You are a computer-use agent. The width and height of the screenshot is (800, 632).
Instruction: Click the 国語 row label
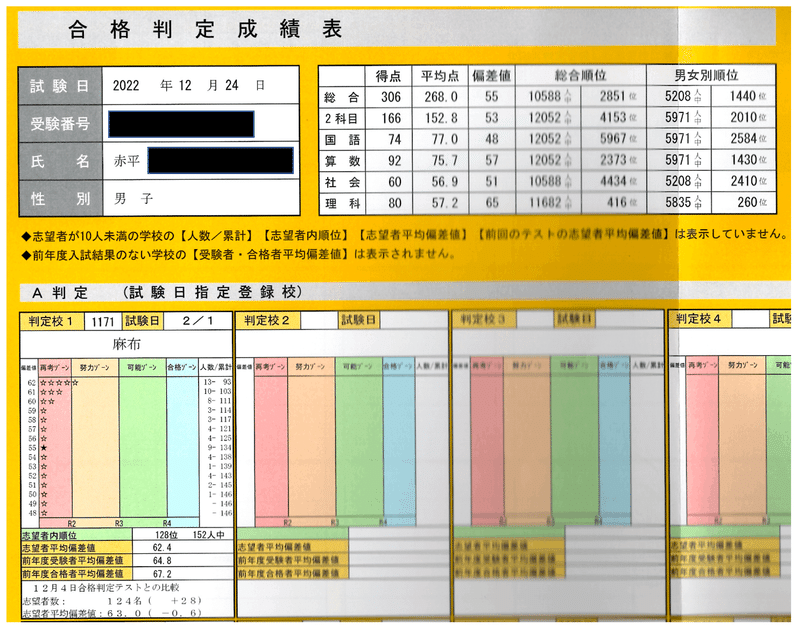pyautogui.click(x=342, y=140)
